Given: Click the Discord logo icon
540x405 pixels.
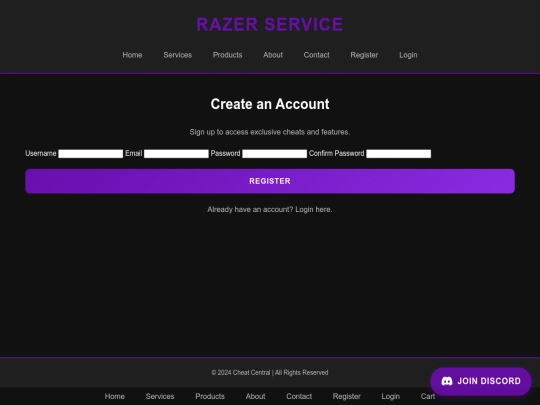Looking at the screenshot, I should (x=447, y=381).
